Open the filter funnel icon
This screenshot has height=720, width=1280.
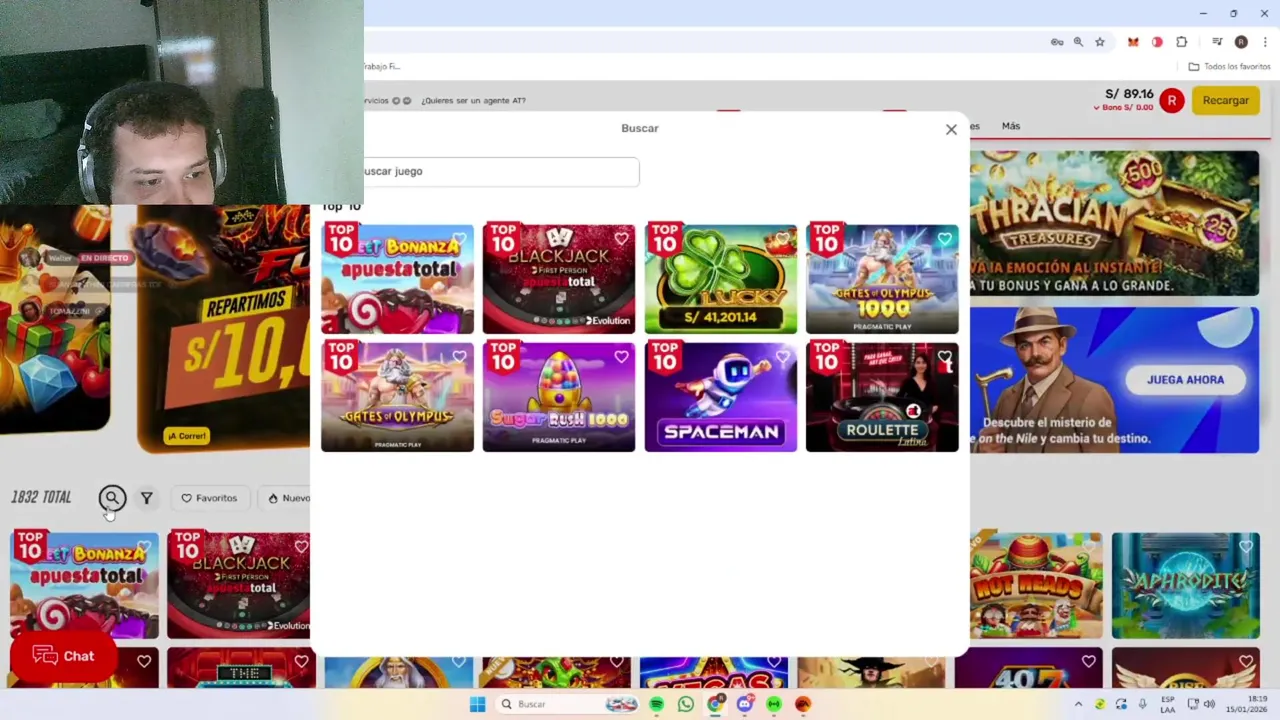pos(146,498)
